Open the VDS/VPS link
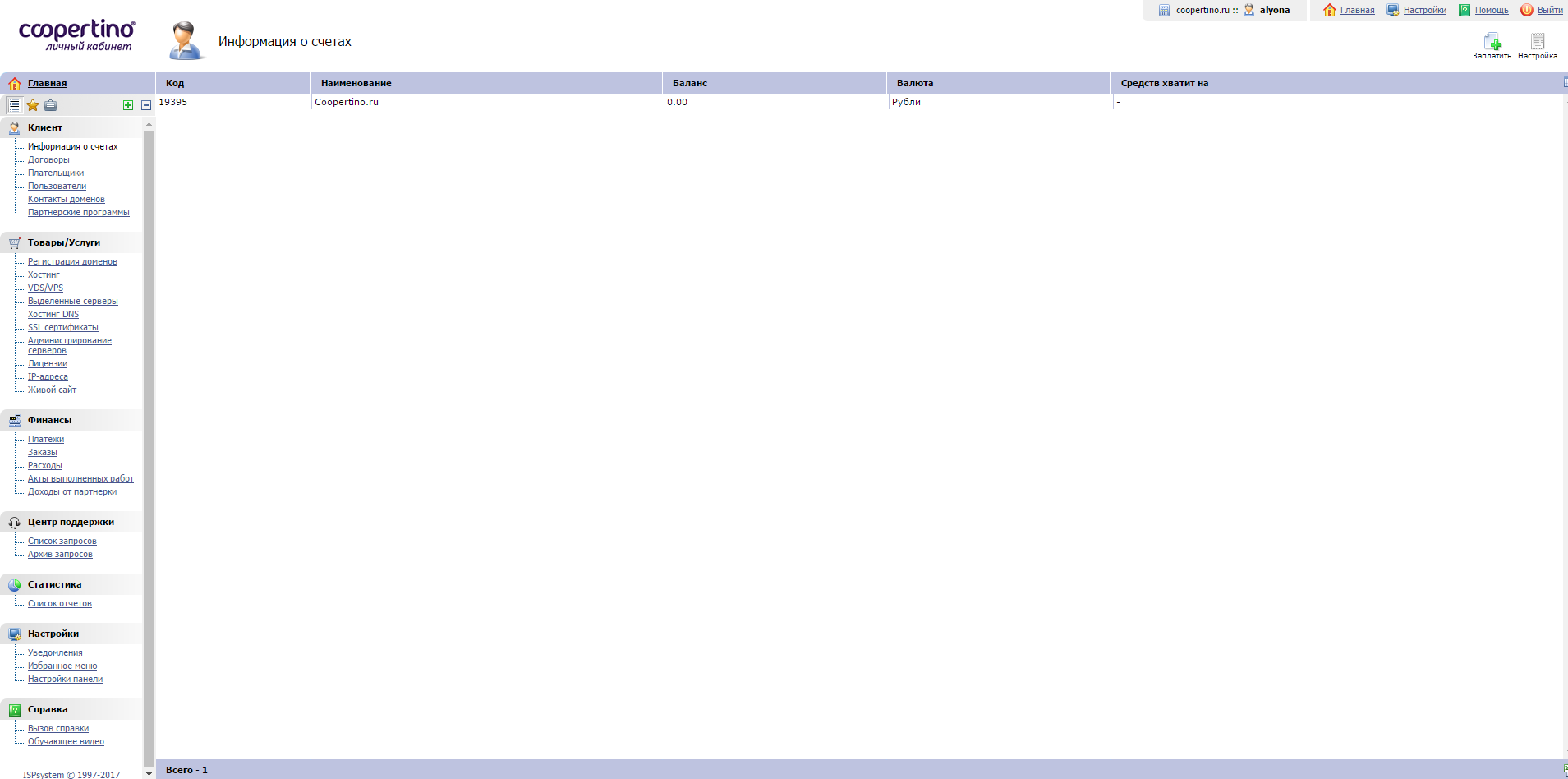The height and width of the screenshot is (779, 1568). [45, 288]
